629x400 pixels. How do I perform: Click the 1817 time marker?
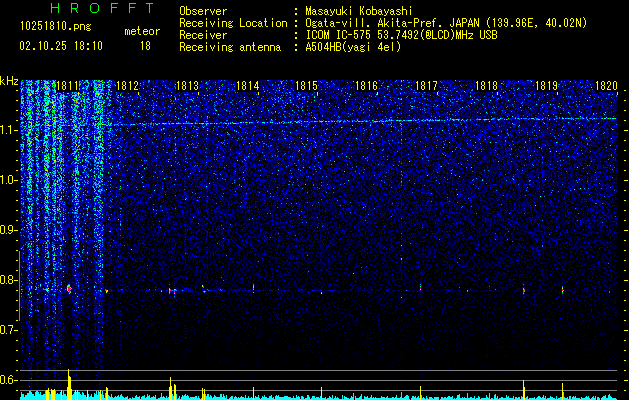pyautogui.click(x=426, y=85)
